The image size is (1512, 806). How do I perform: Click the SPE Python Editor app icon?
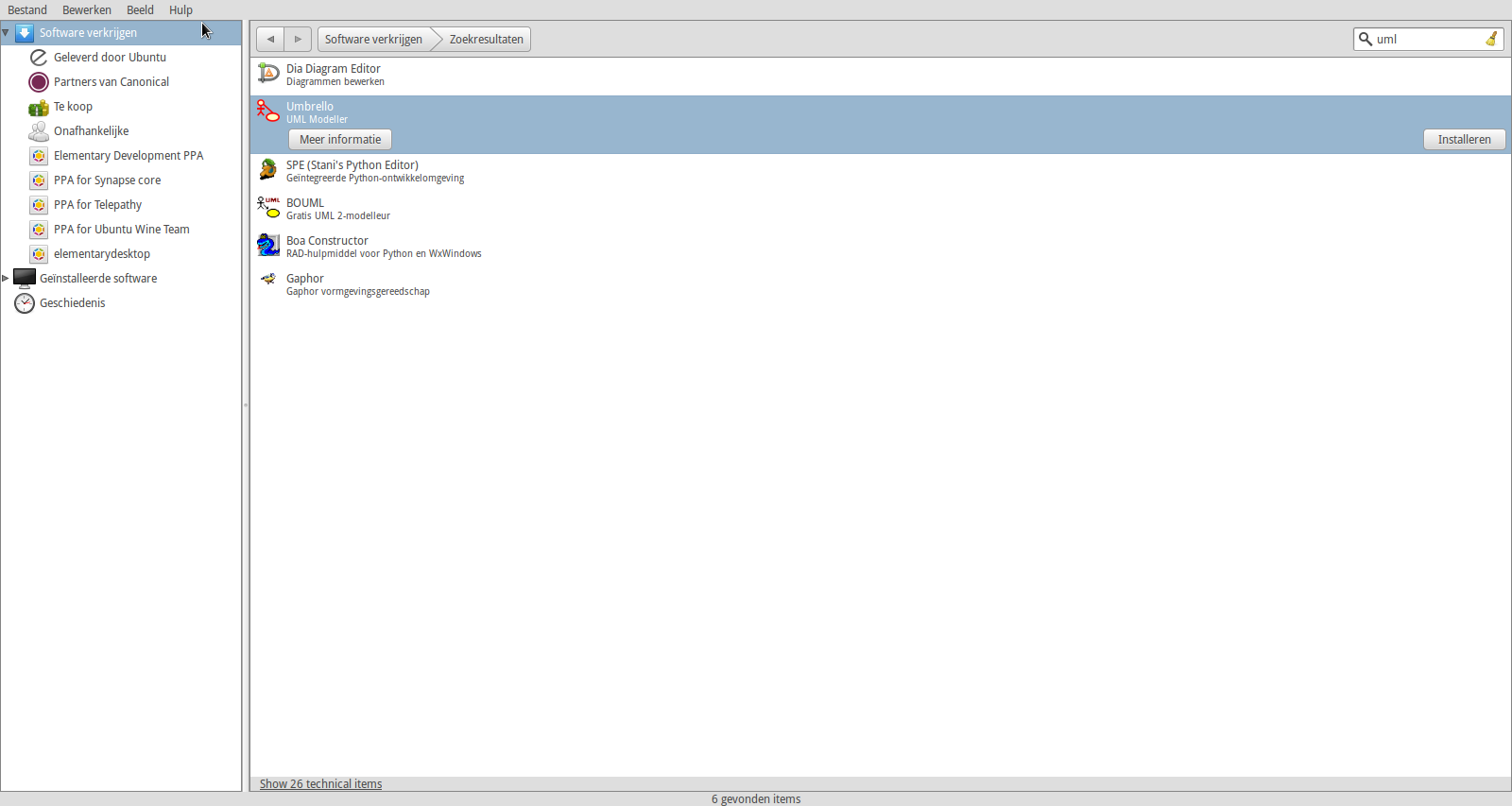[268, 170]
